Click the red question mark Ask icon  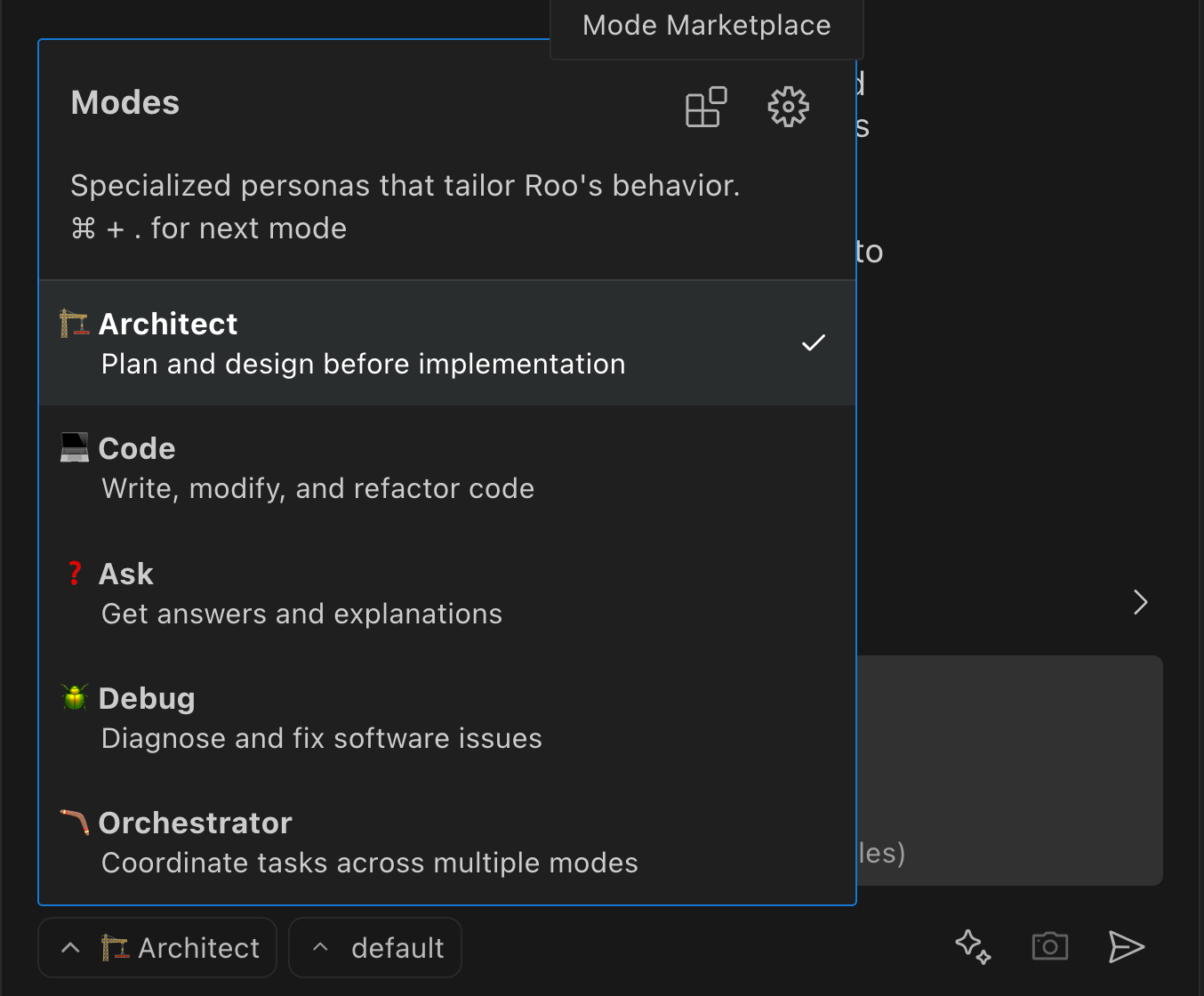pos(75,574)
